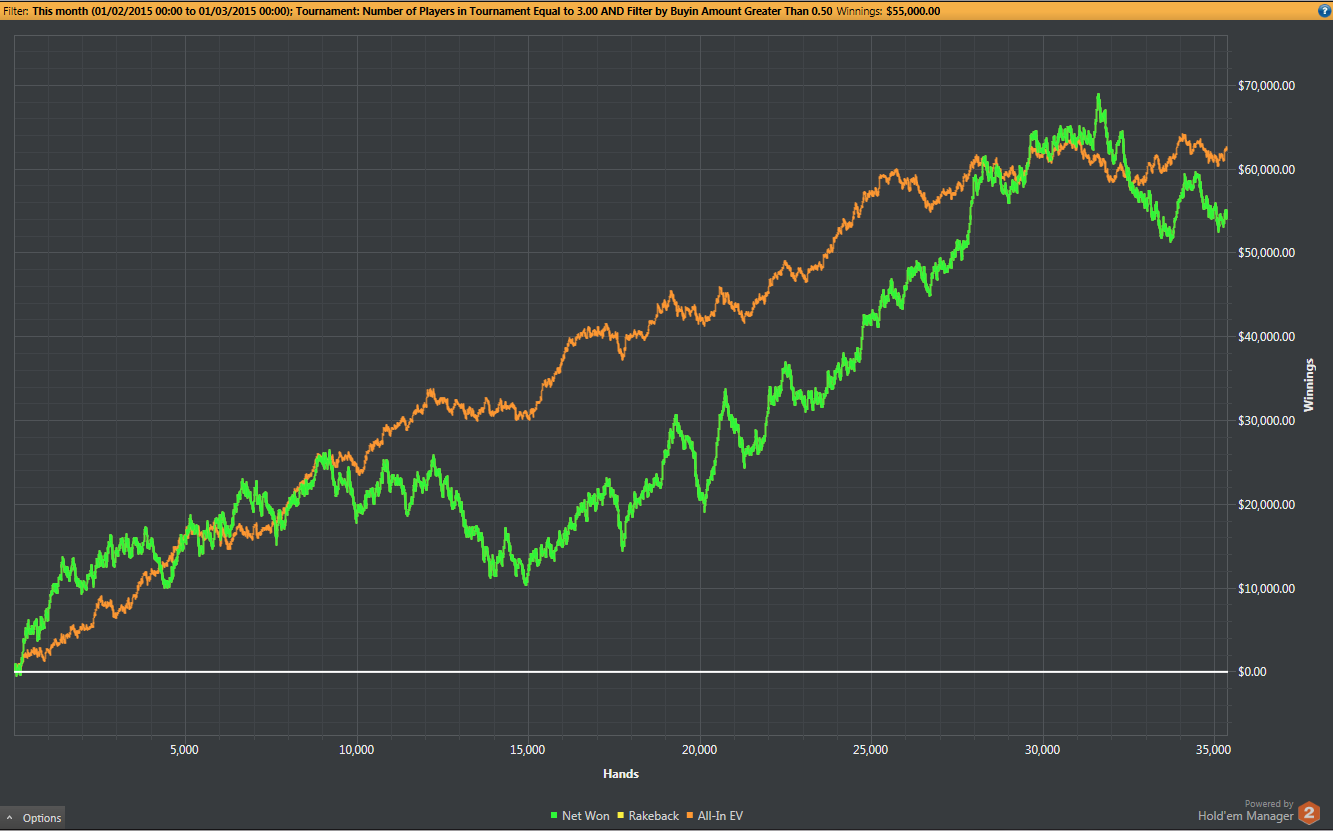Click the $30,000.00 y-axis label
The width and height of the screenshot is (1333, 831).
point(1266,421)
